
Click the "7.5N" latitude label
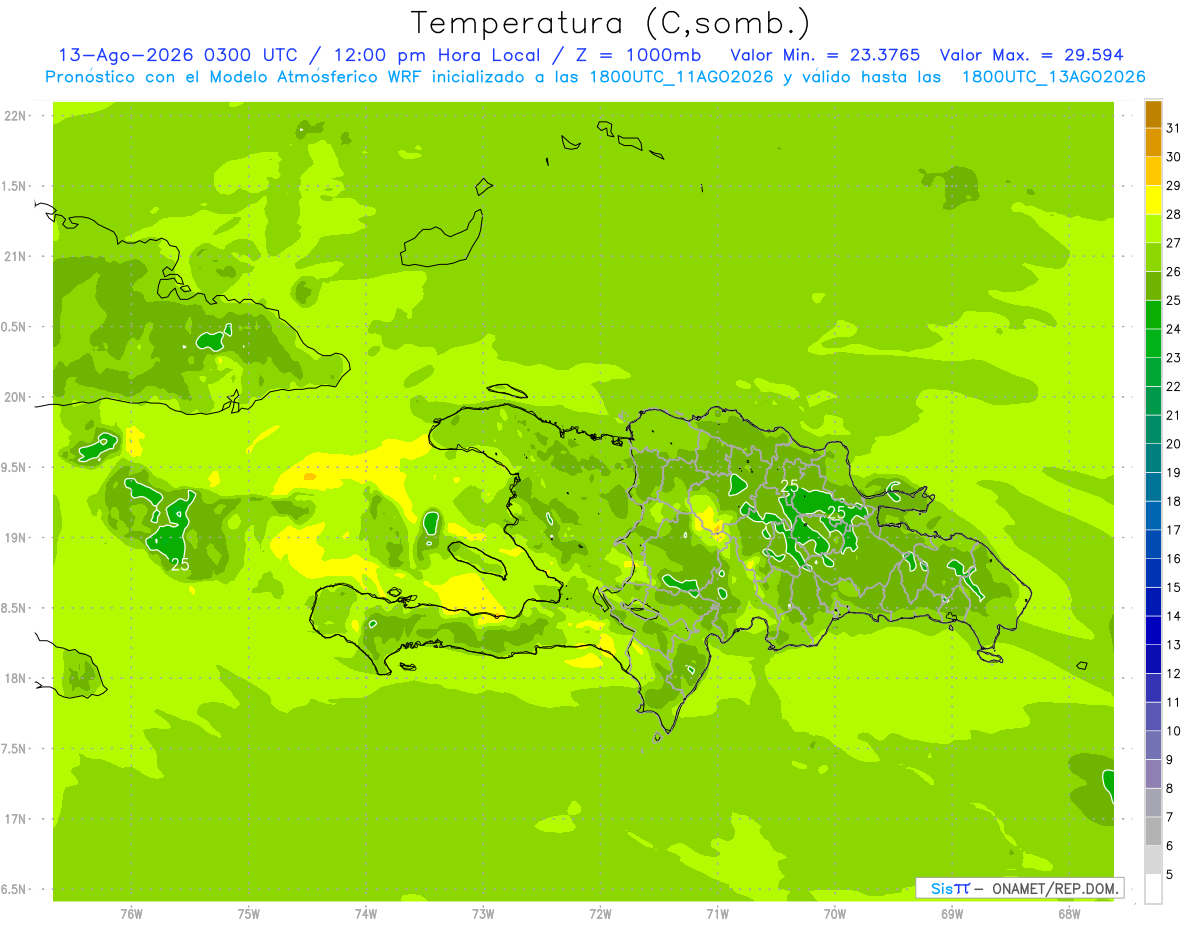point(15,749)
